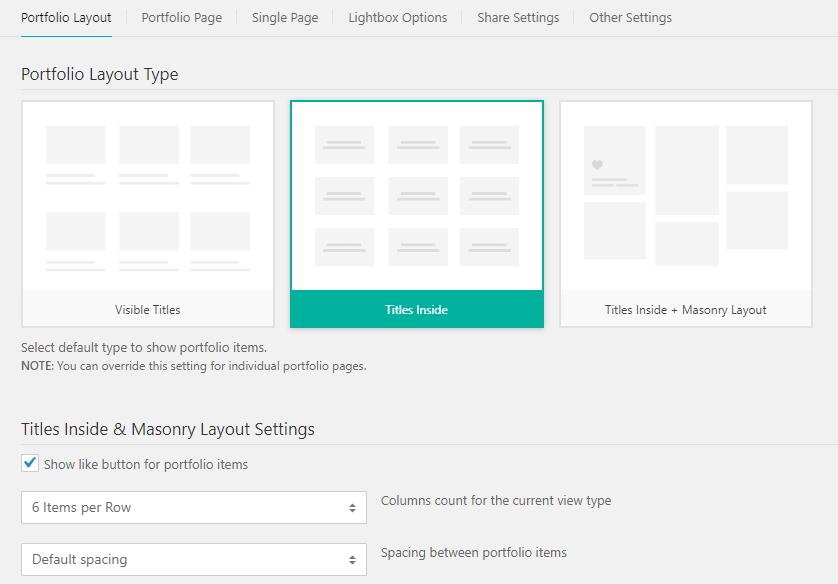Expand the Default spacing dropdown
The image size is (838, 584).
193,560
